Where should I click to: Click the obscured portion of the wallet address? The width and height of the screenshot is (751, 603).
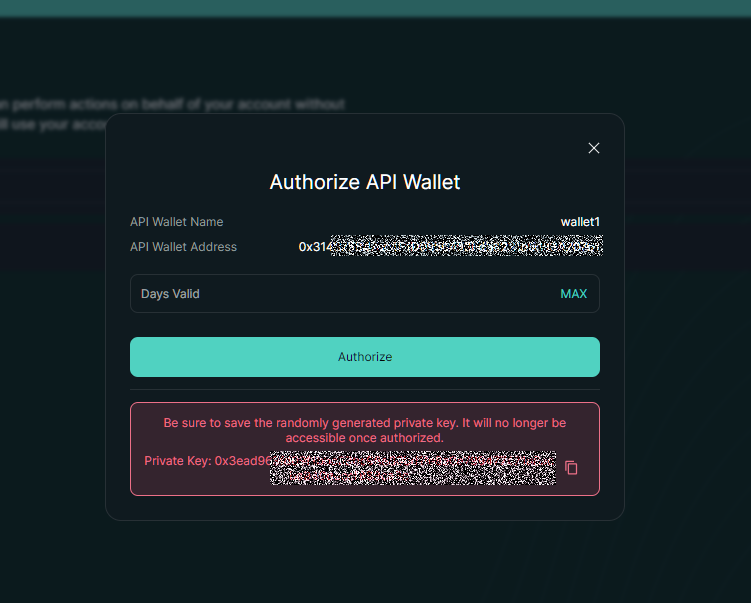click(x=466, y=246)
